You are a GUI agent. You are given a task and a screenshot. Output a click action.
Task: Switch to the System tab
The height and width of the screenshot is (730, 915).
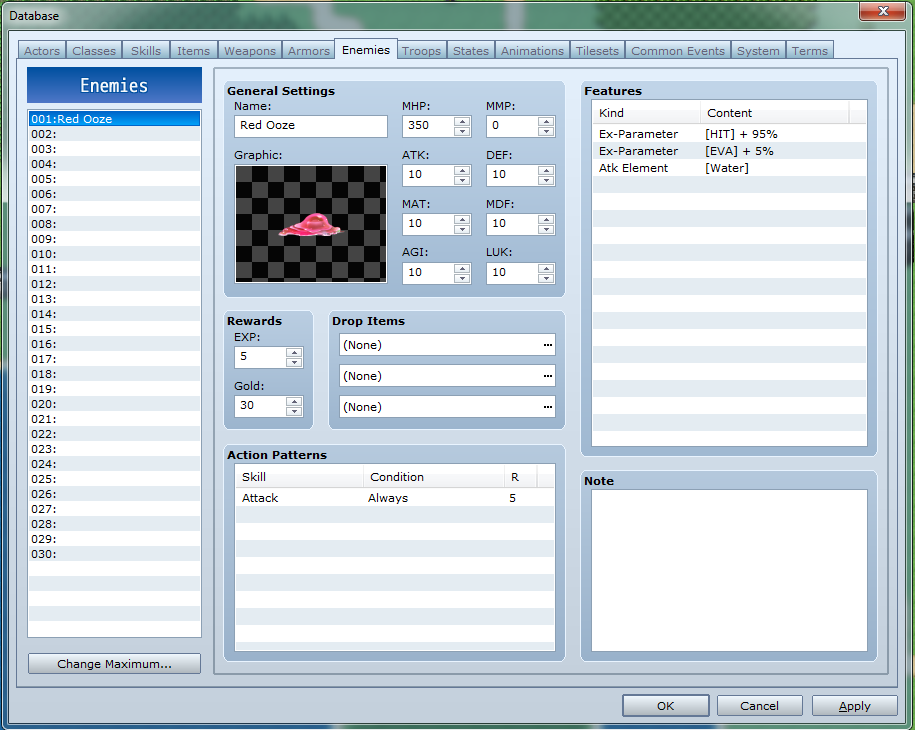(x=758, y=51)
